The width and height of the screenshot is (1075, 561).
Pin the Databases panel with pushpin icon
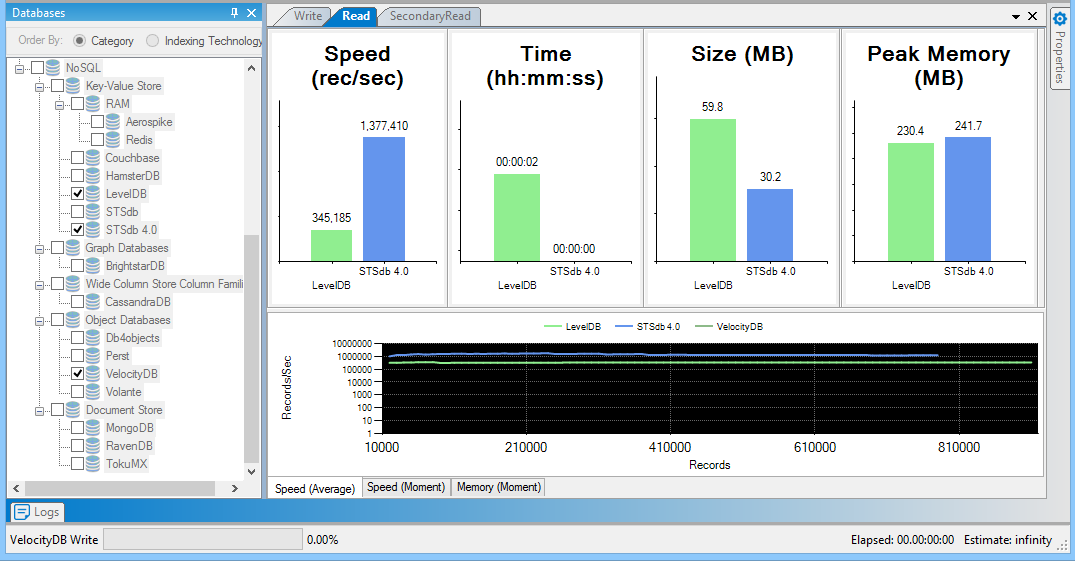(235, 13)
